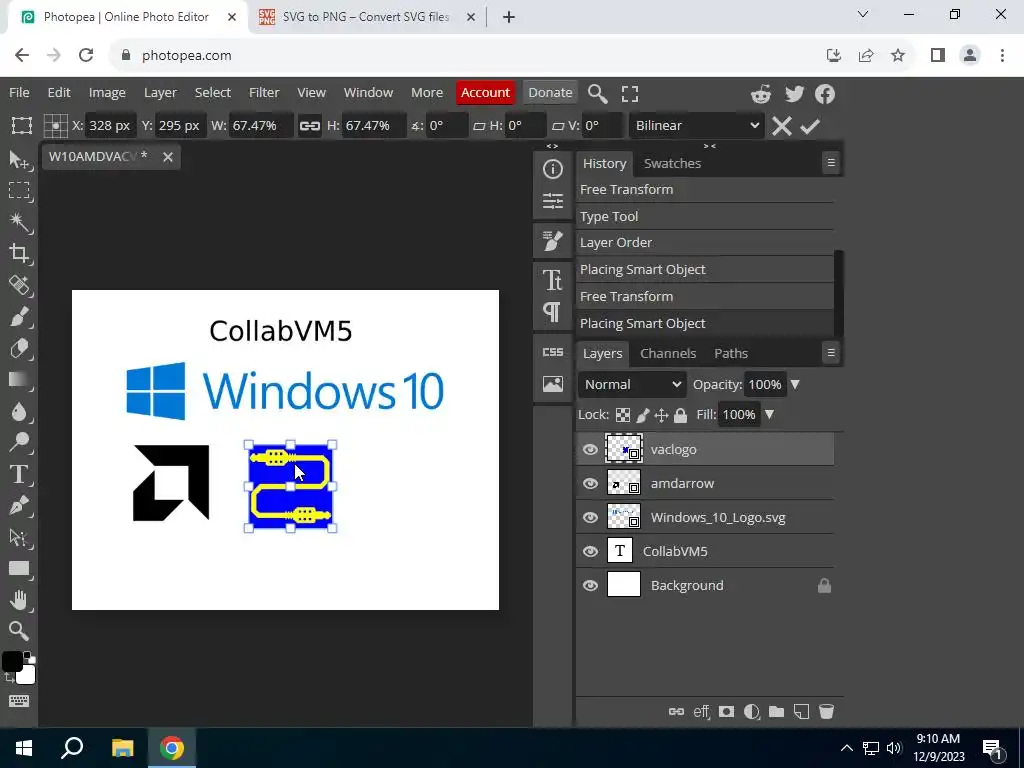Select the Zoom tool in toolbar
This screenshot has height=768, width=1024.
click(x=18, y=631)
